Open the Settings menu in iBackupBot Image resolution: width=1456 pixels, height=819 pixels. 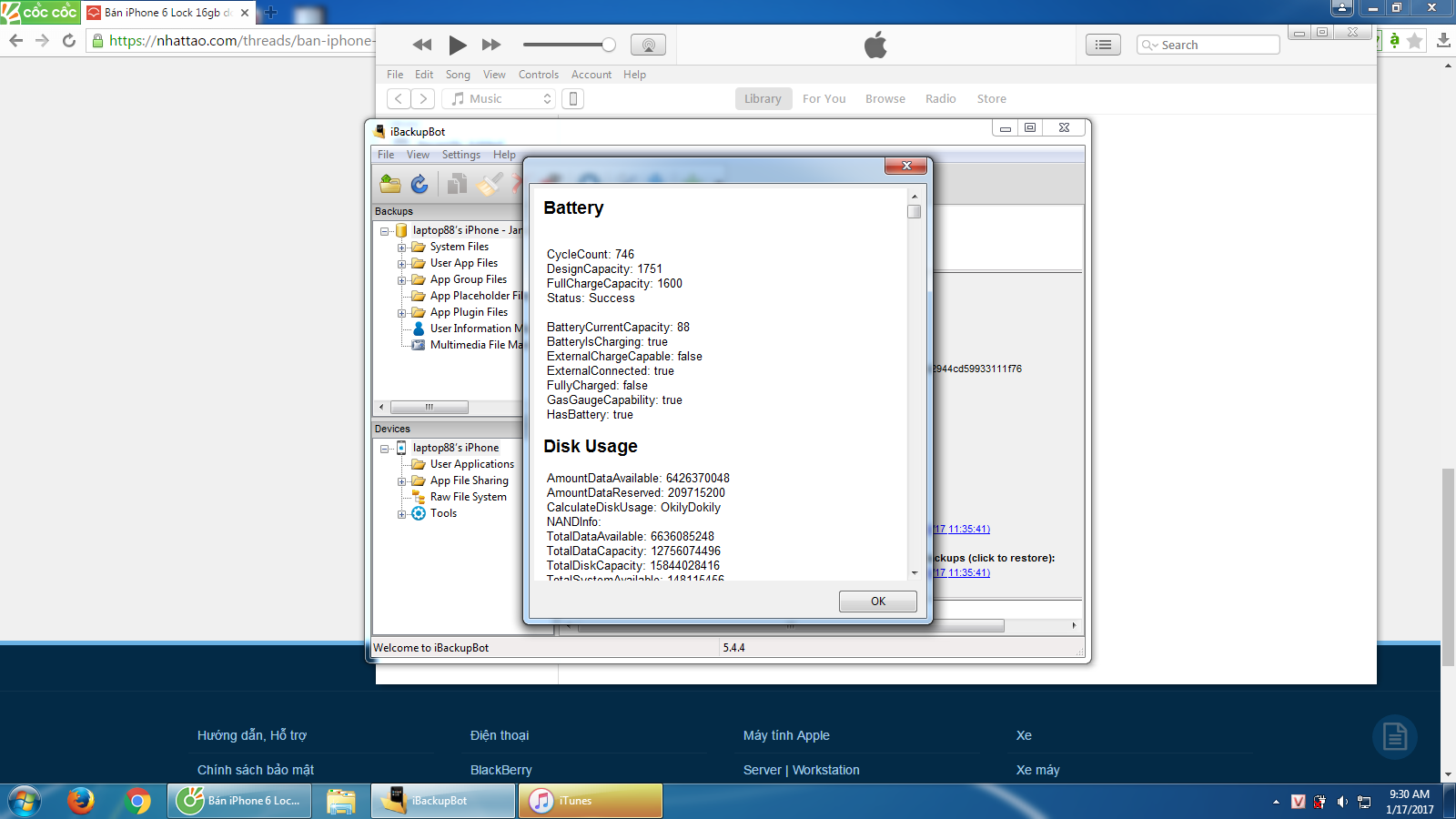(x=460, y=155)
